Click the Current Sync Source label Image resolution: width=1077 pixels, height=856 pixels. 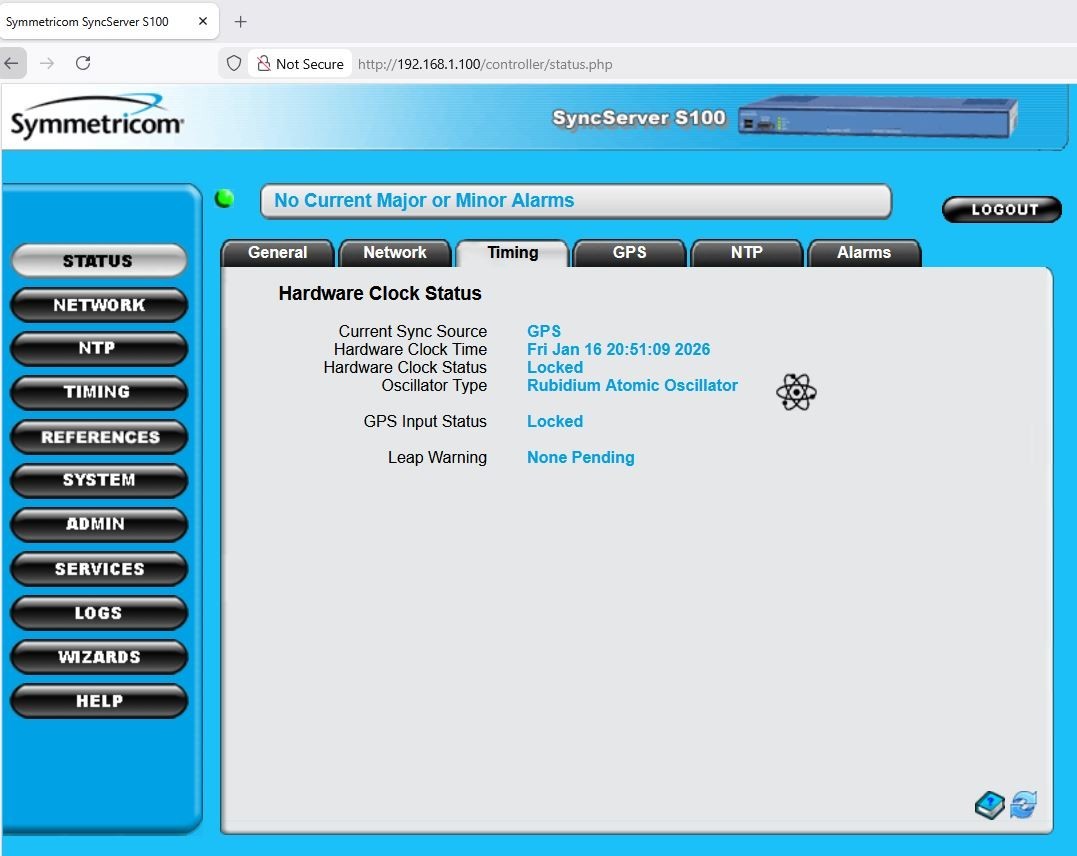click(413, 331)
